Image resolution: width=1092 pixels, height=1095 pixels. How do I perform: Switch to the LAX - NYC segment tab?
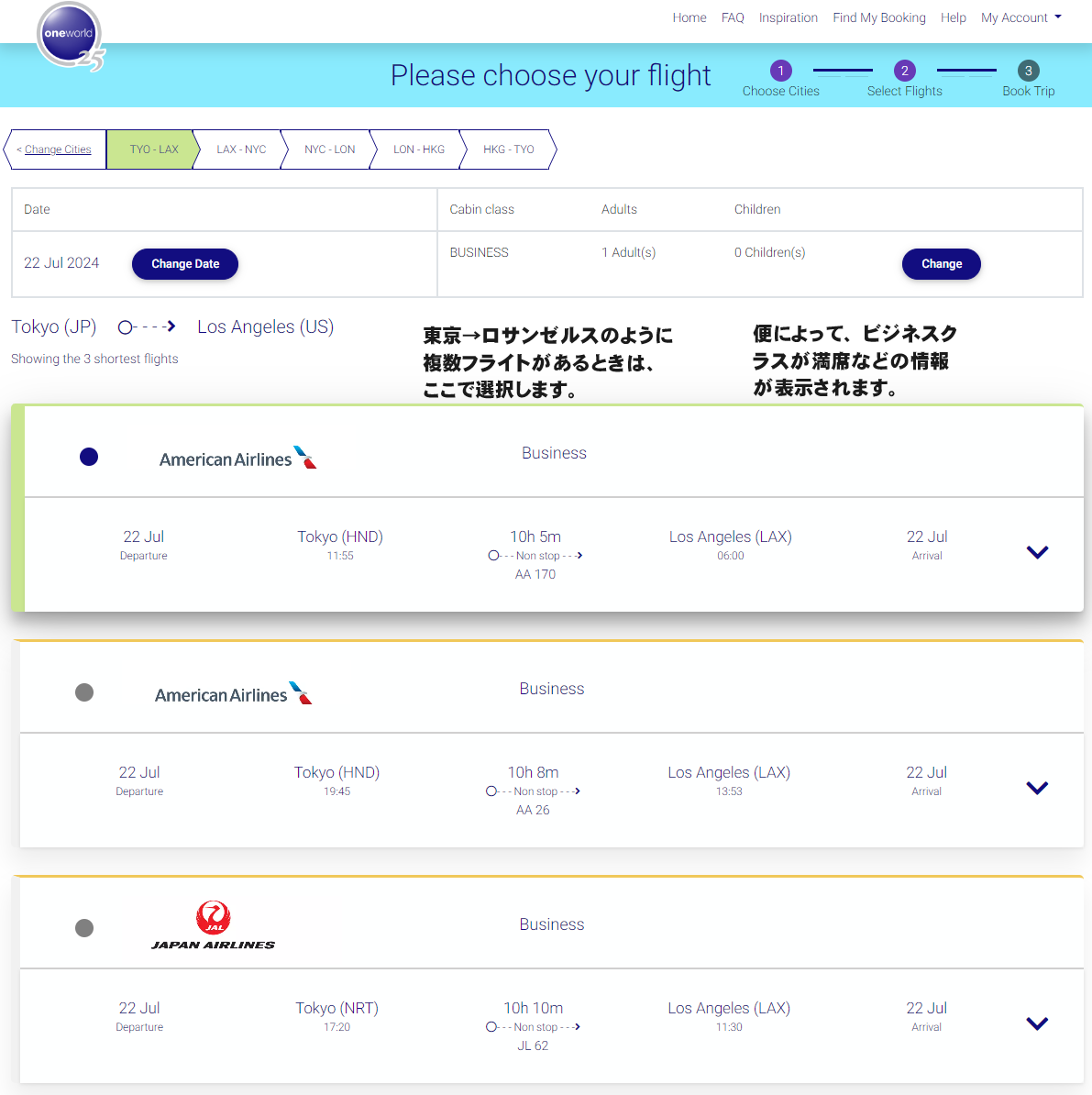(x=241, y=149)
